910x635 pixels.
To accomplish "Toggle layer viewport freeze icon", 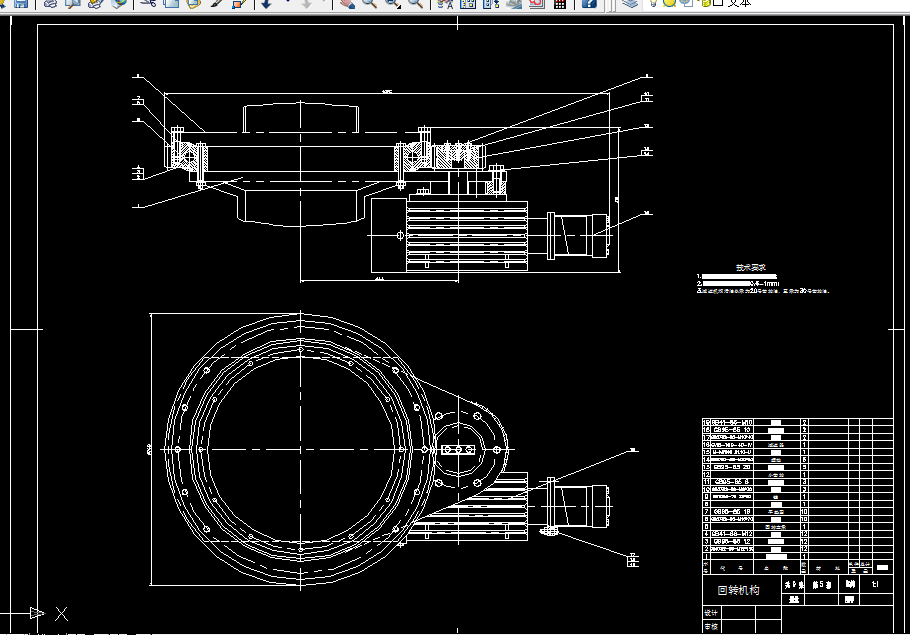I will pyautogui.click(x=685, y=3).
